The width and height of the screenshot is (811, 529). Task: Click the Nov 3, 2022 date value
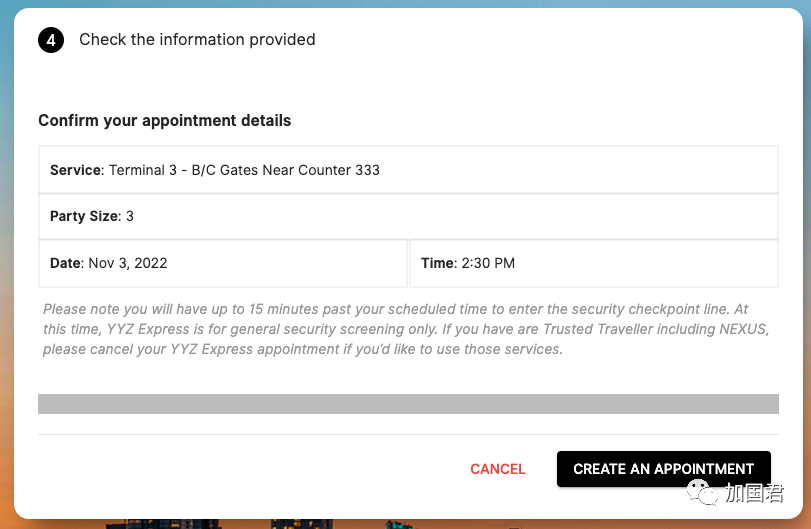coord(128,264)
